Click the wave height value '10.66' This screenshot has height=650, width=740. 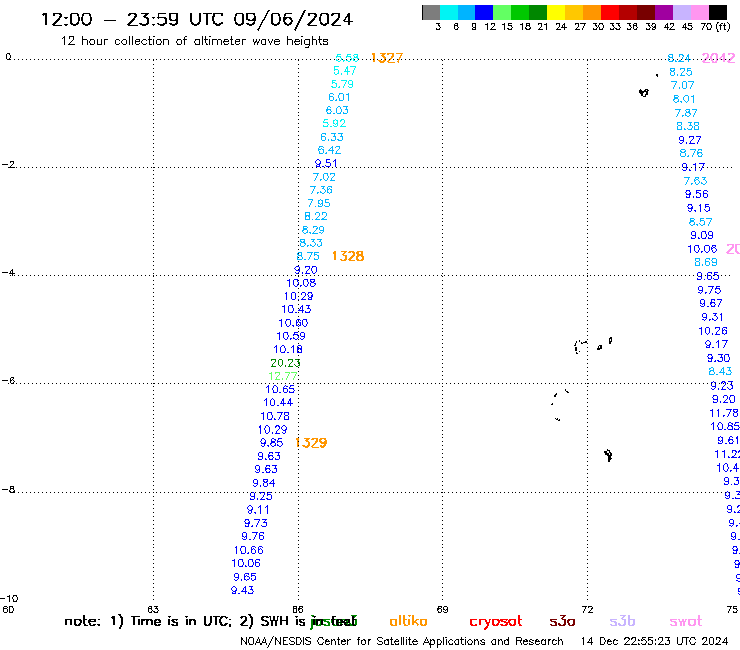[249, 550]
